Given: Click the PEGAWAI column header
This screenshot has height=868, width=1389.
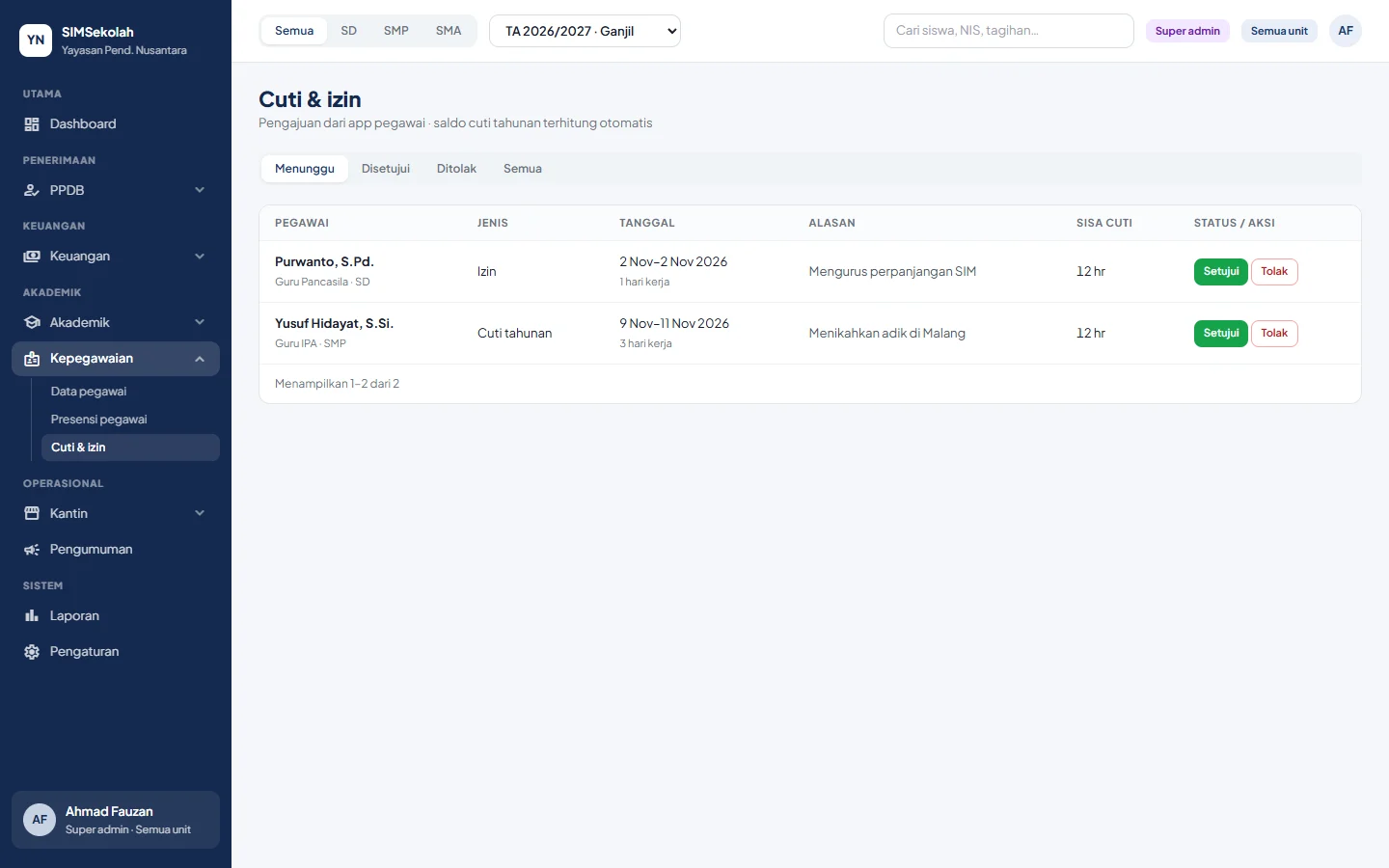Looking at the screenshot, I should pyautogui.click(x=302, y=223).
